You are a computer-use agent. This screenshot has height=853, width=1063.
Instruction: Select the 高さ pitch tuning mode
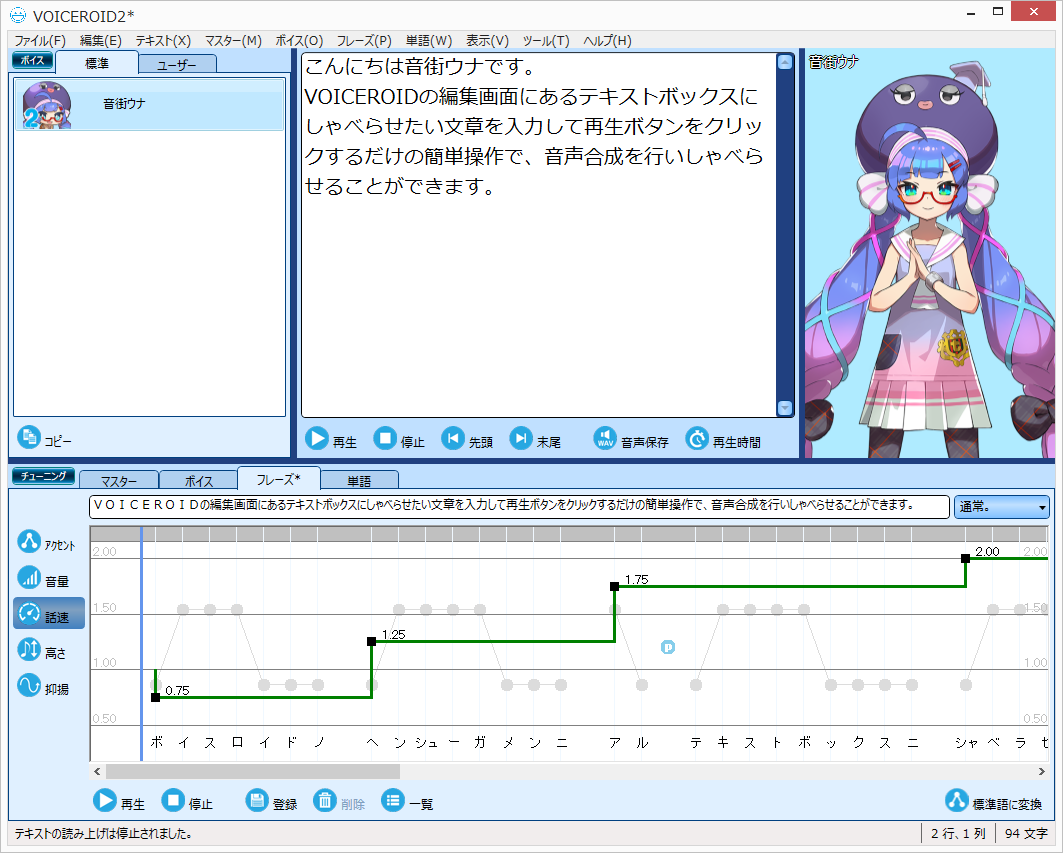(47, 650)
